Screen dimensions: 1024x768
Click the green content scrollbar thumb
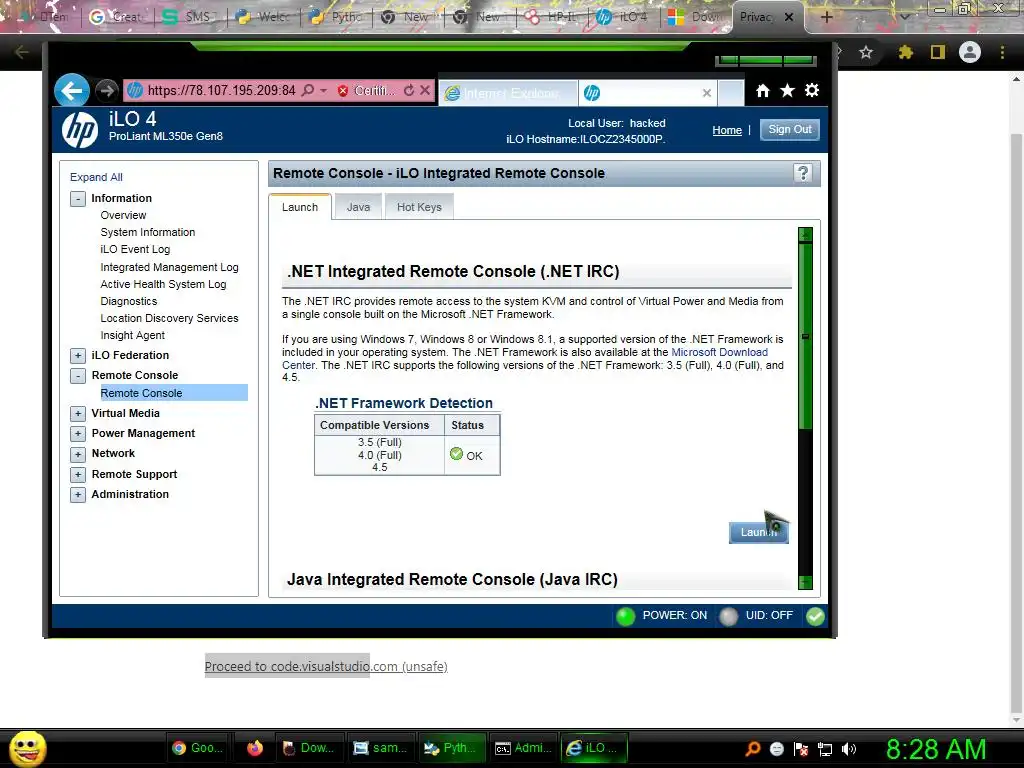tap(805, 336)
